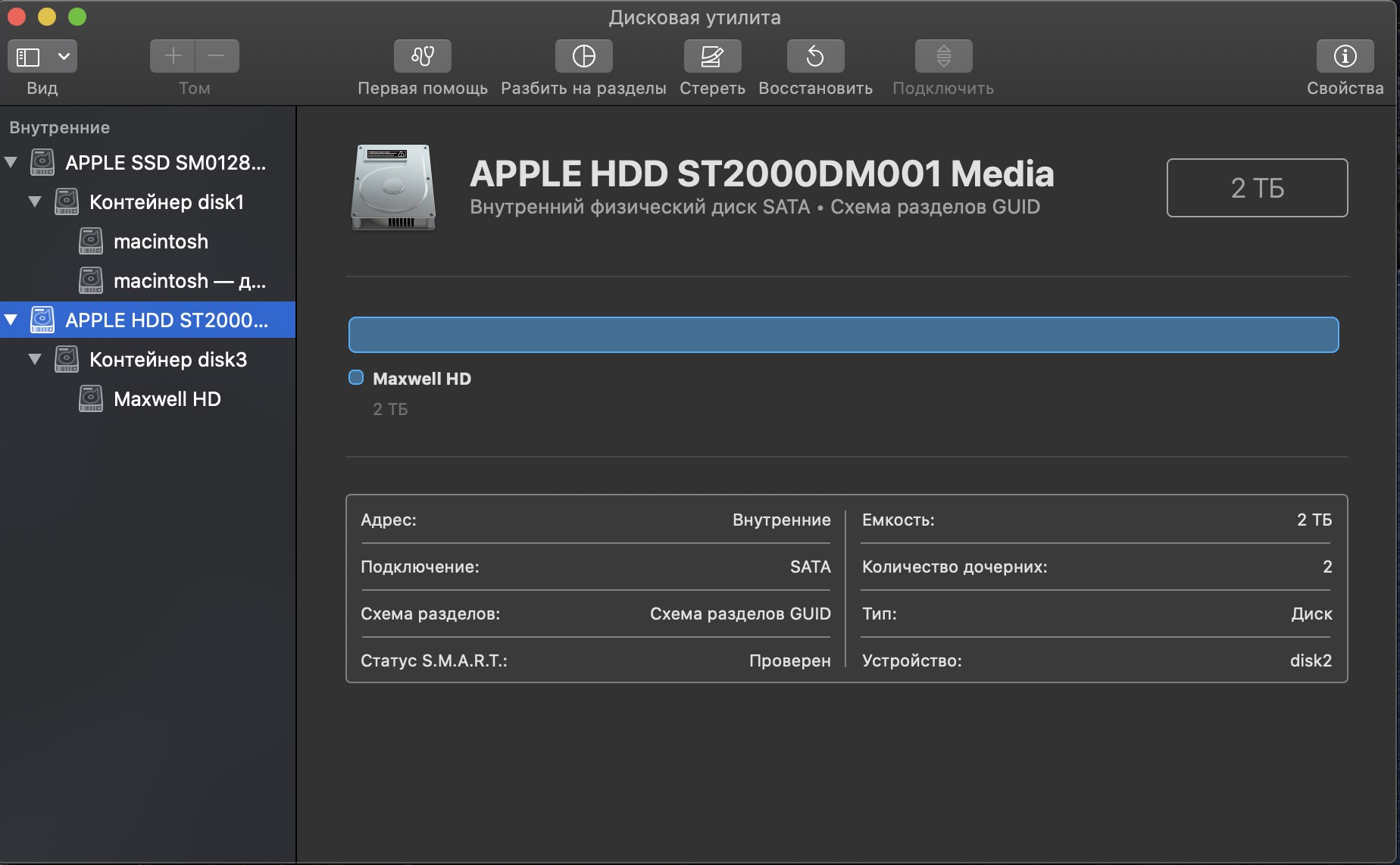
Task: Collapse the Контейнер disk3 tree
Action: (35, 359)
